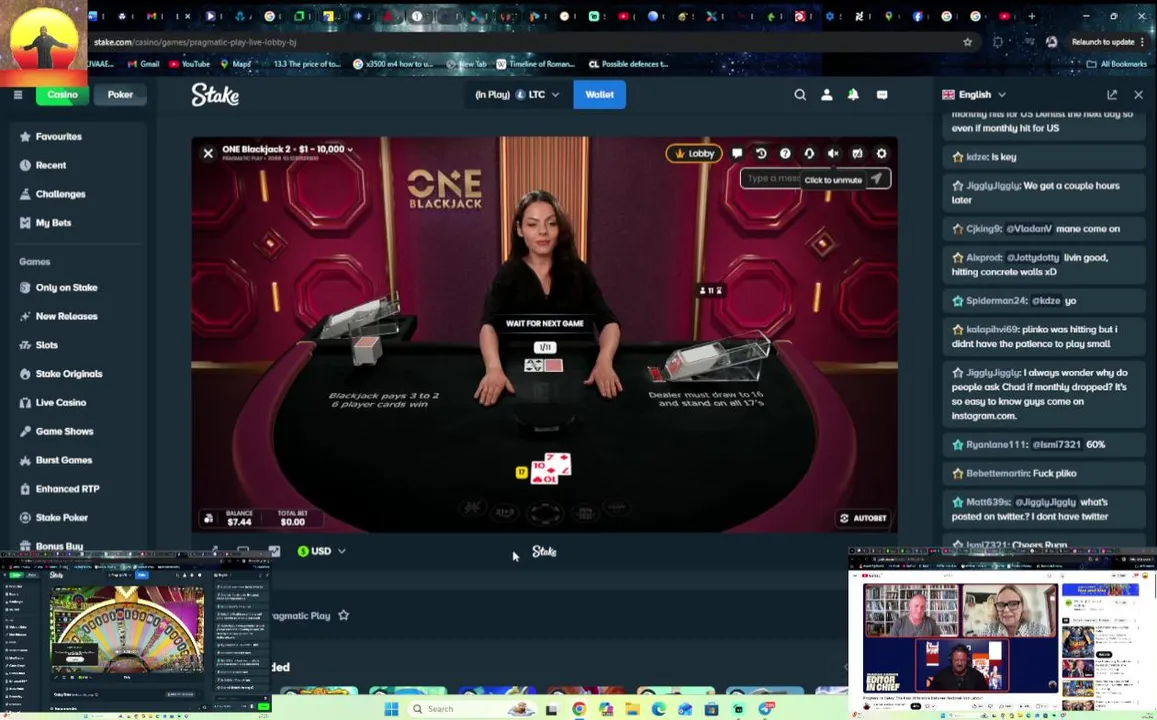The height and width of the screenshot is (720, 1157).
Task: Click the Stake Originals flame icon
Action: (25, 374)
